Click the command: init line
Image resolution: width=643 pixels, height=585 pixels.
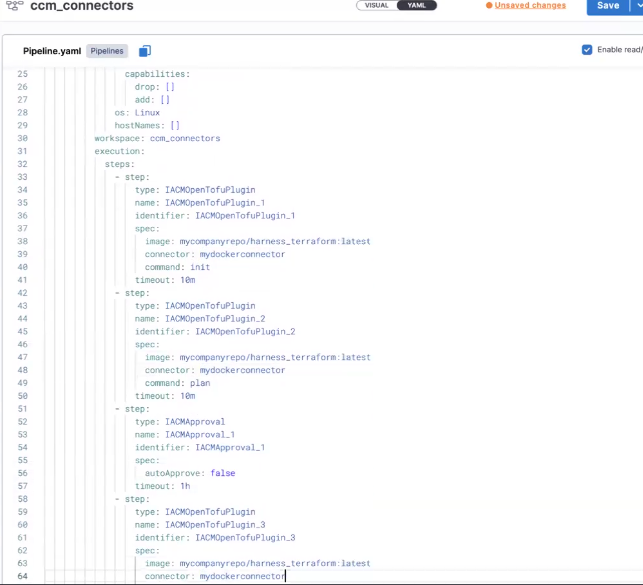point(175,267)
